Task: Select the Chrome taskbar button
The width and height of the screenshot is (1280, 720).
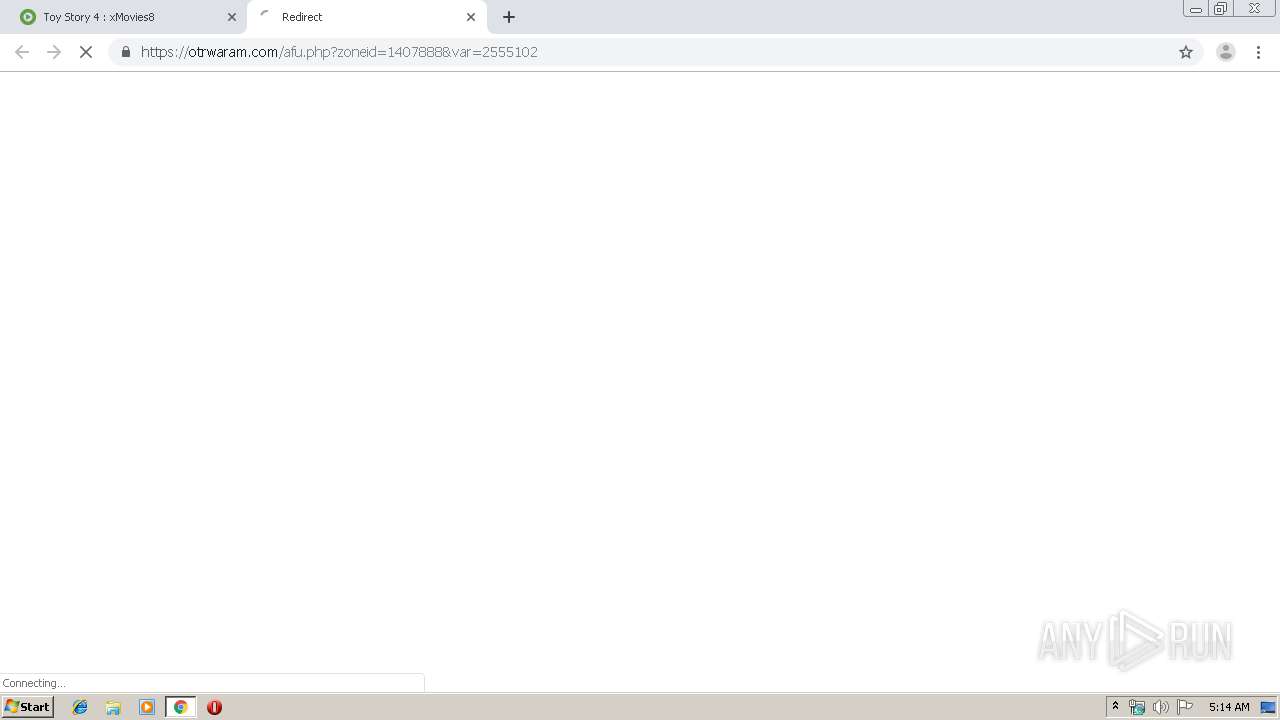Action: click(180, 707)
